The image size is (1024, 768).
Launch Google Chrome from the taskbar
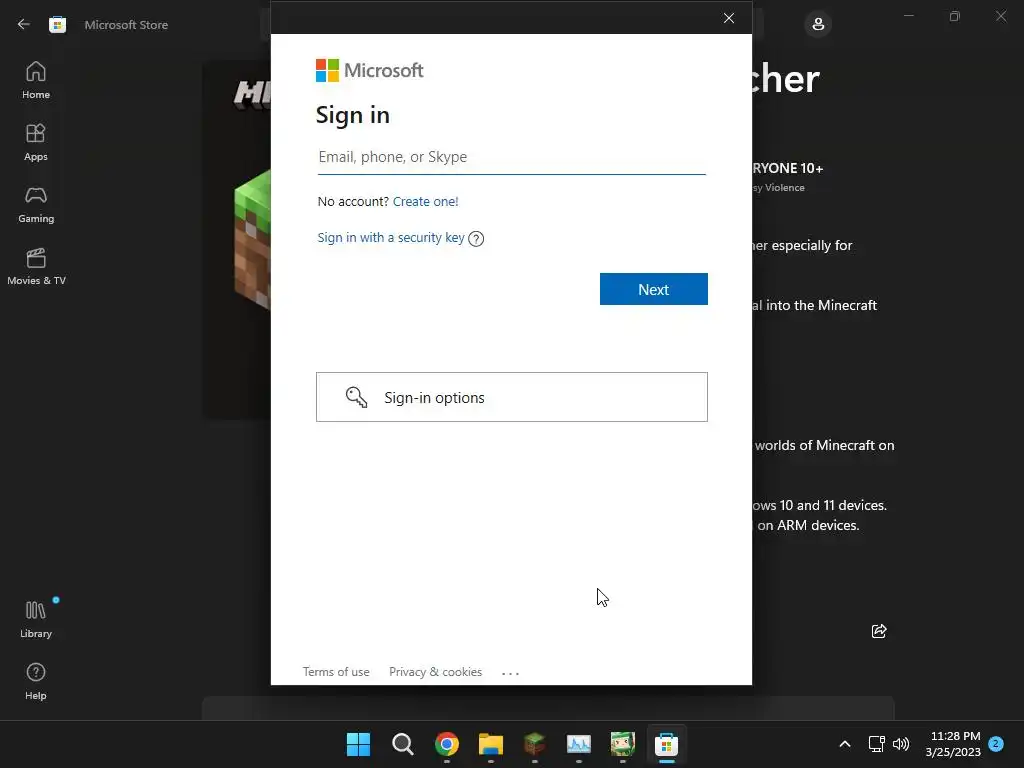tap(447, 744)
